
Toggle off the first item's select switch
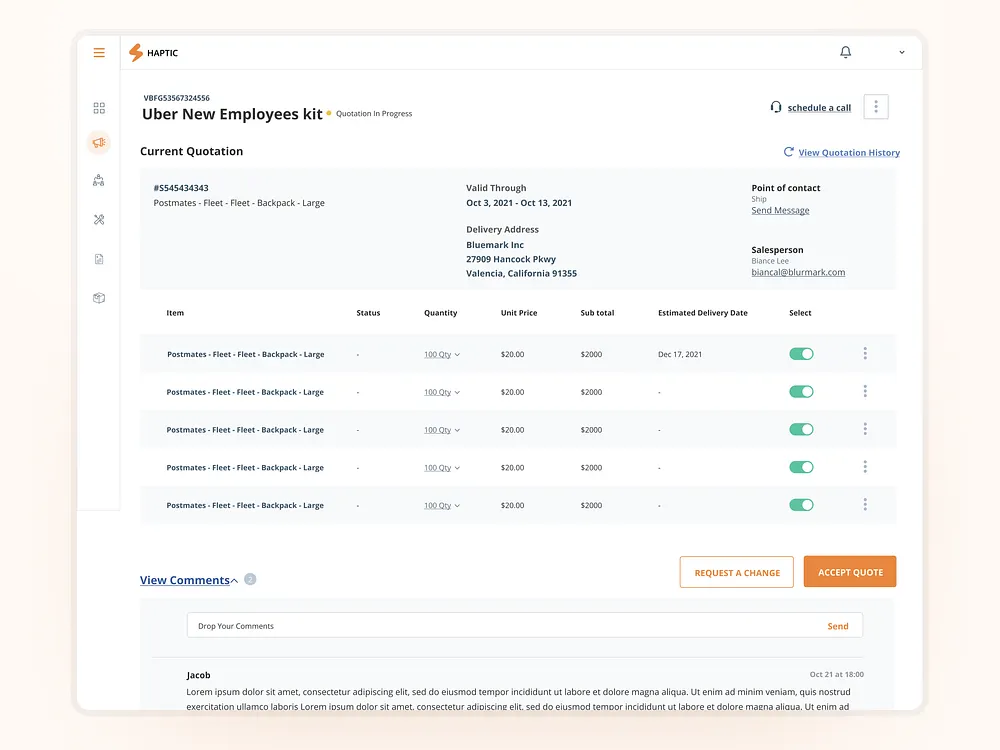point(801,354)
